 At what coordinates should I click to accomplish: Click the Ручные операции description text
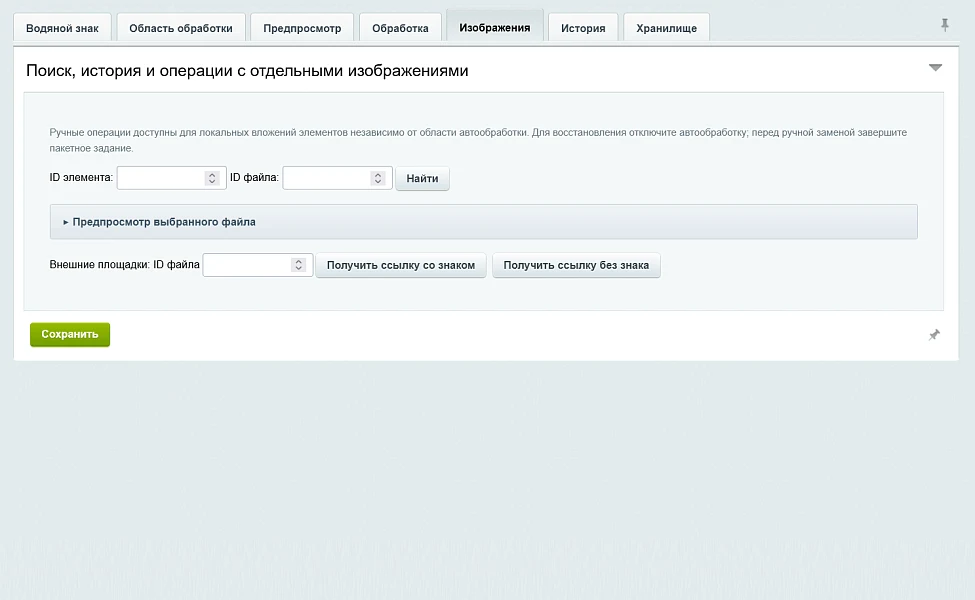click(478, 140)
